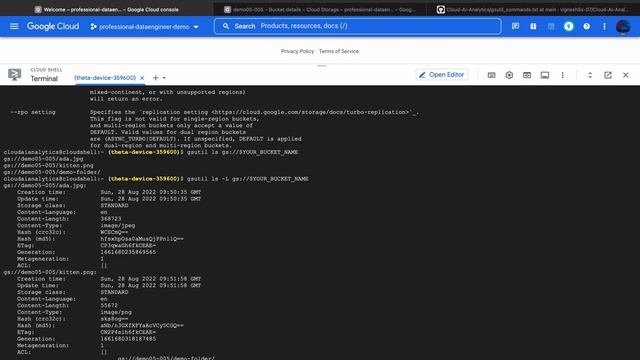Click the 'image/jpeg' content type value

click(x=118, y=226)
